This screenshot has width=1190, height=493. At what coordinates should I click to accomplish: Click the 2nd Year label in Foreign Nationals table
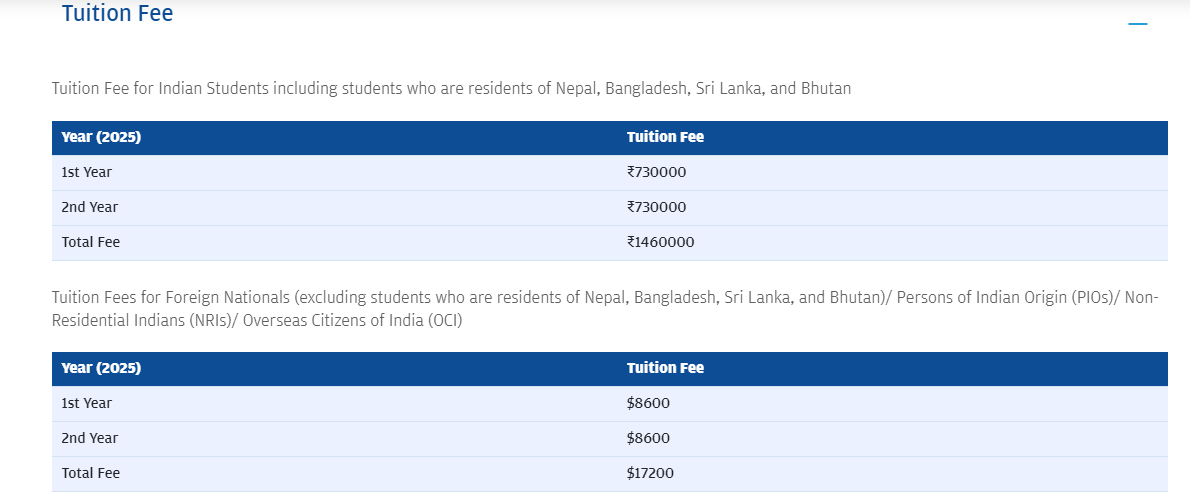click(90, 438)
